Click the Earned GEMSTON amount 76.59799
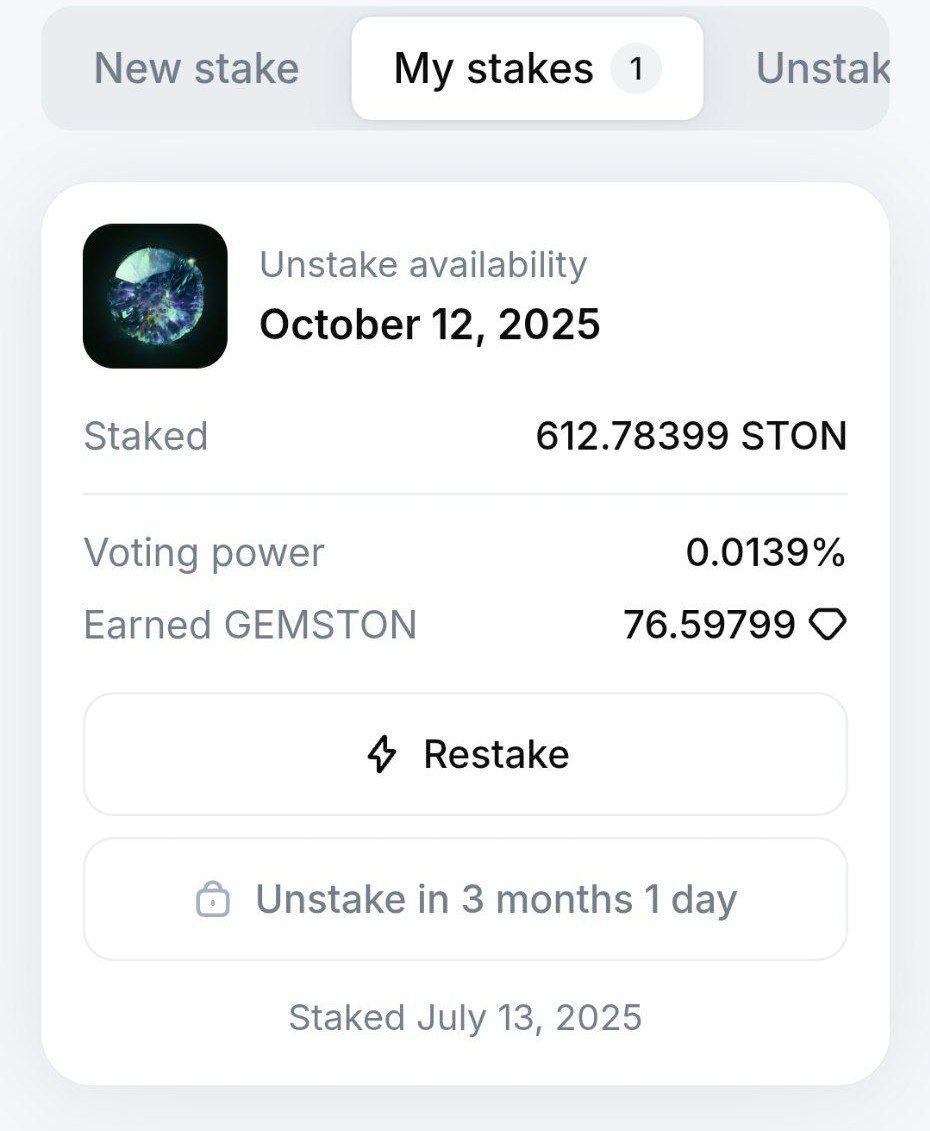The height and width of the screenshot is (1131, 930). tap(710, 625)
